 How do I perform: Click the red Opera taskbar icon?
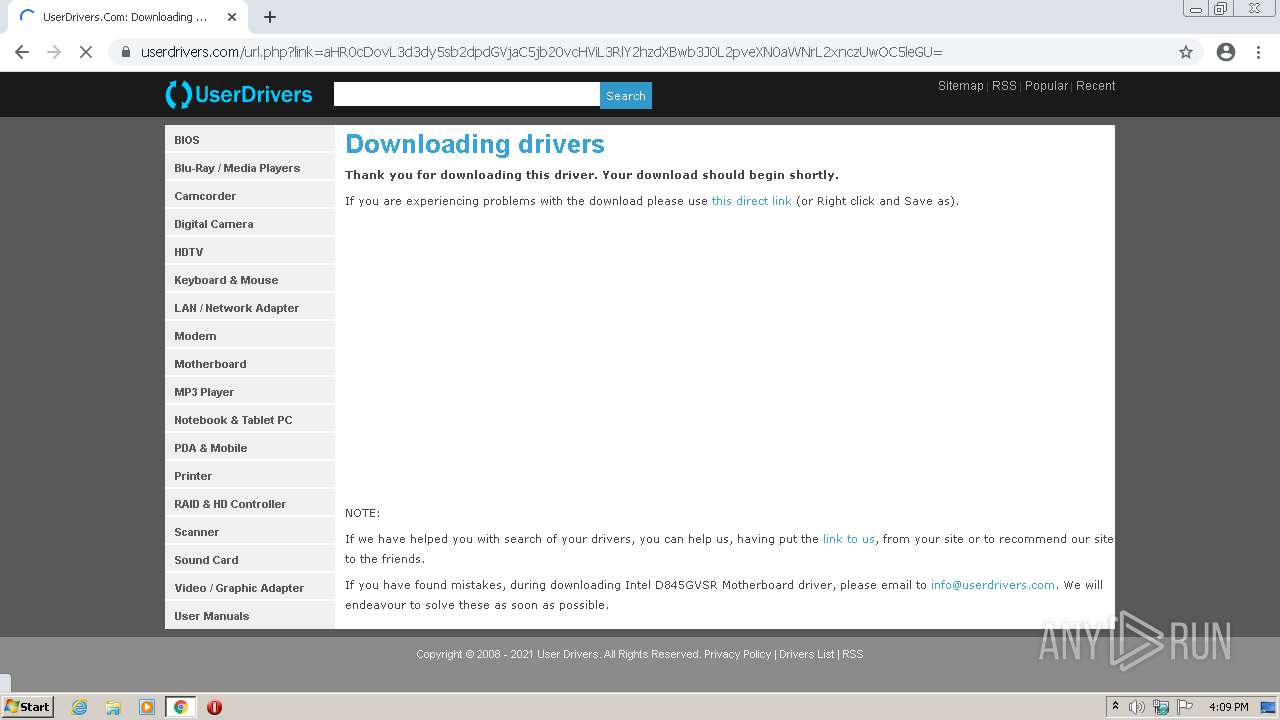tap(214, 707)
